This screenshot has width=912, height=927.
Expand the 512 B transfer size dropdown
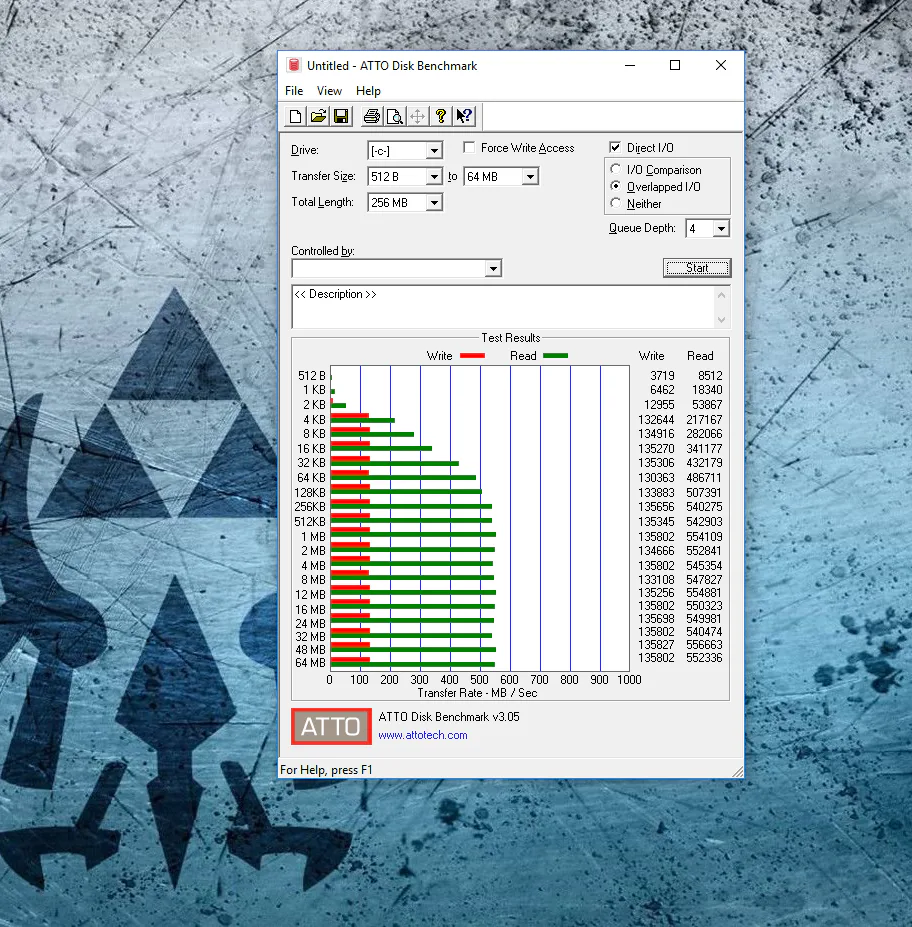click(434, 177)
